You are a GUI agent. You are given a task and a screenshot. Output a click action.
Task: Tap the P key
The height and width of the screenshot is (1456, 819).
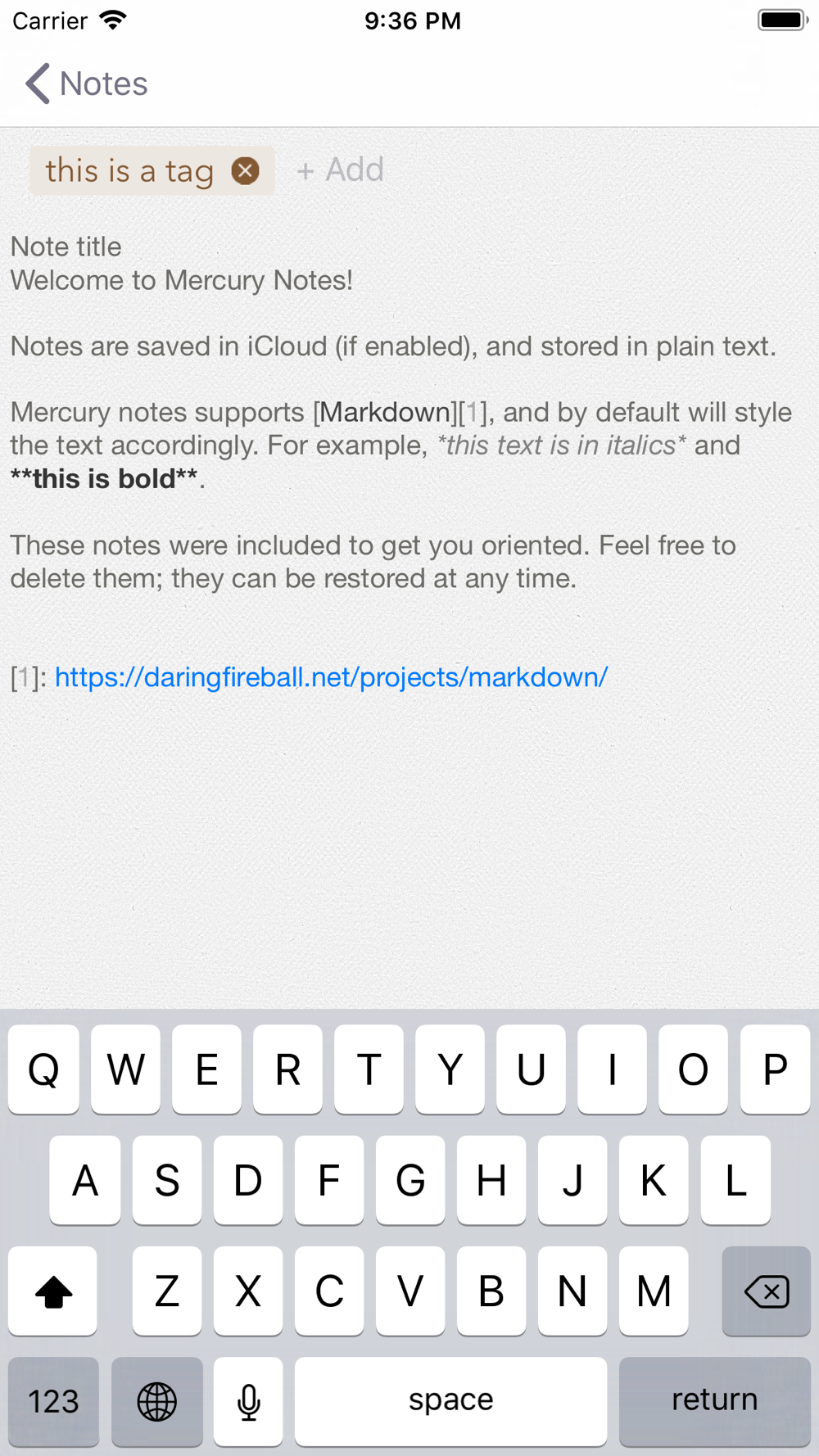[775, 1069]
